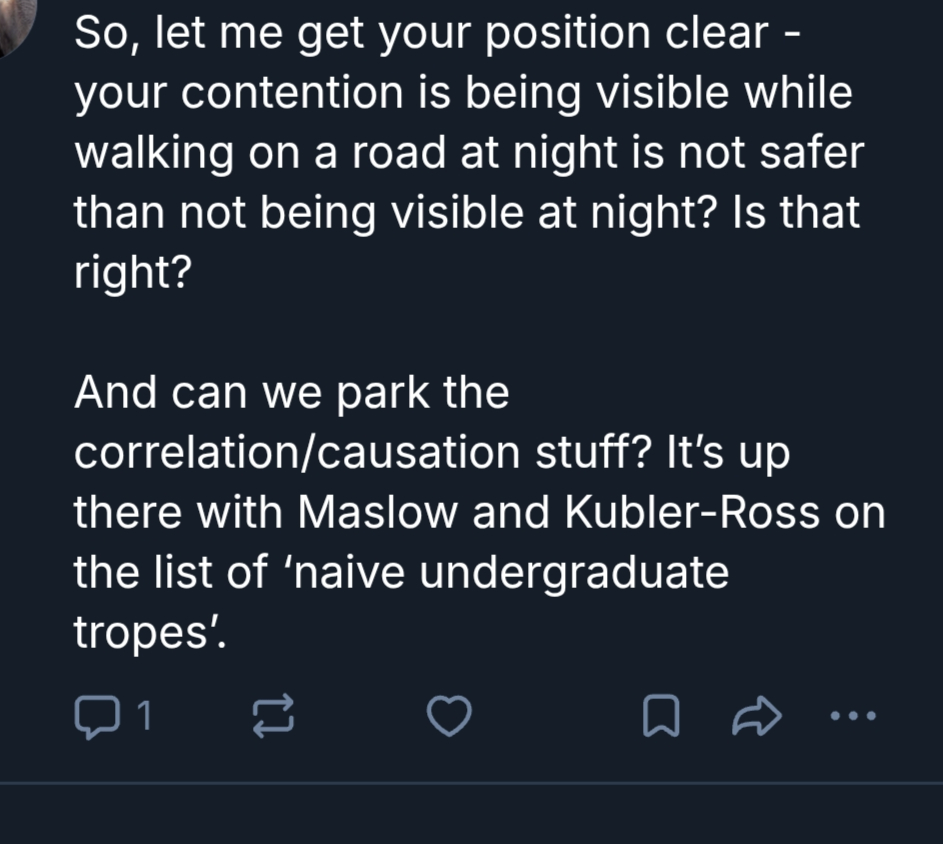Click the text "And can we park the"
The height and width of the screenshot is (844, 943).
coord(291,392)
